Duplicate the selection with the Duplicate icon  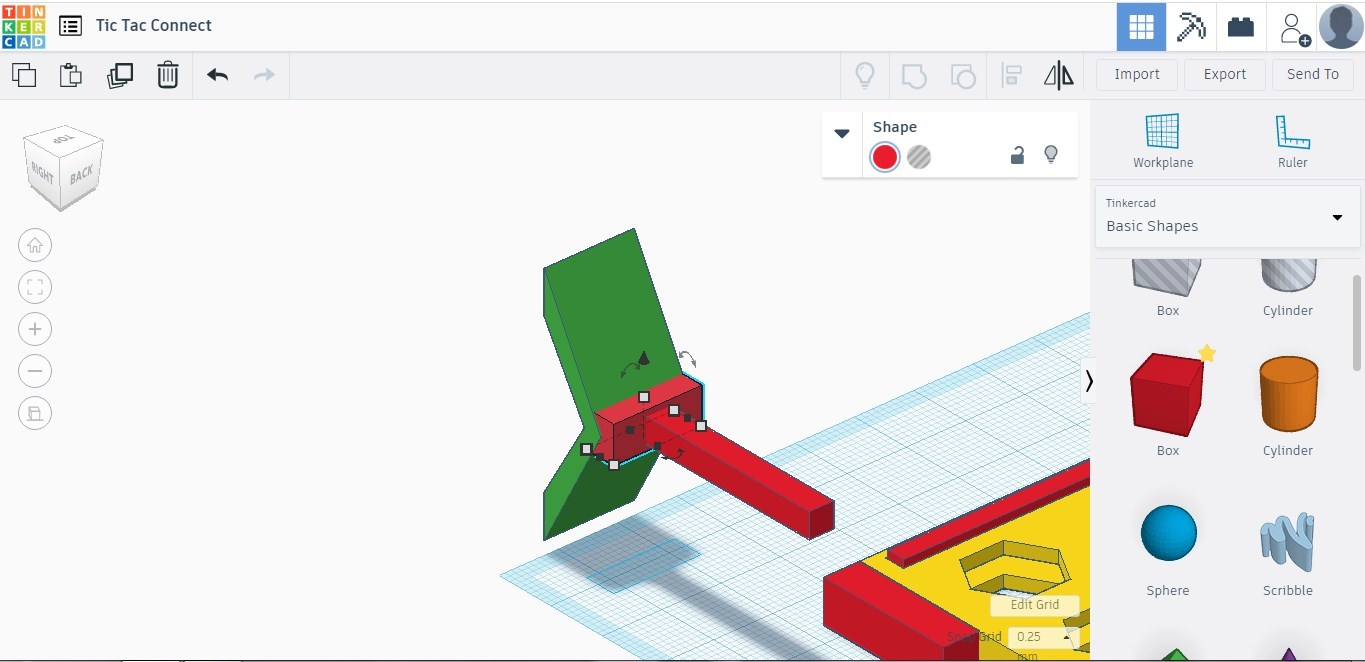(120, 74)
